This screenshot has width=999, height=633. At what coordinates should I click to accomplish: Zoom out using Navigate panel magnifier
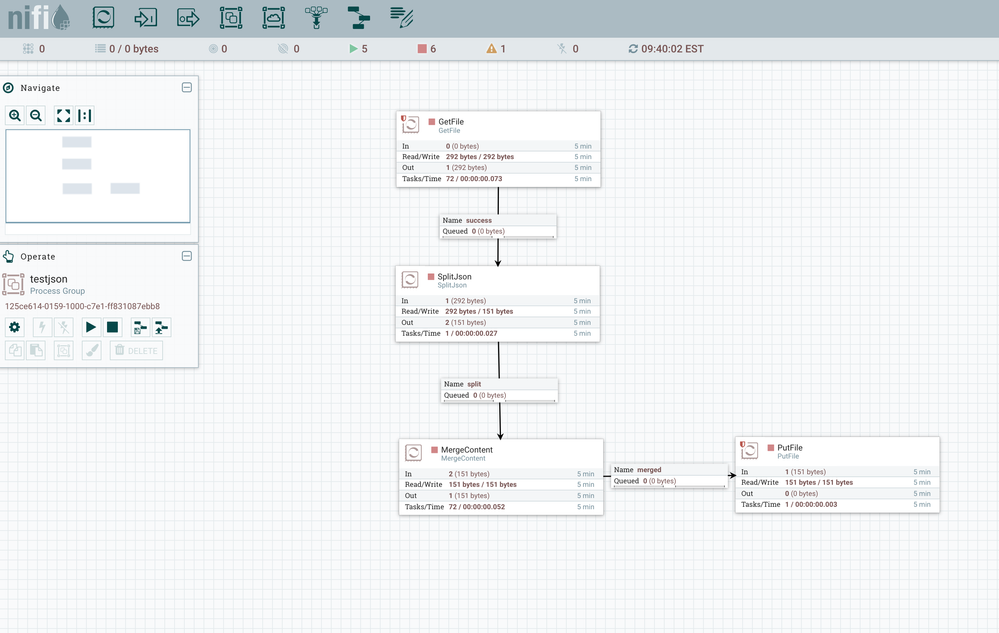(36, 116)
